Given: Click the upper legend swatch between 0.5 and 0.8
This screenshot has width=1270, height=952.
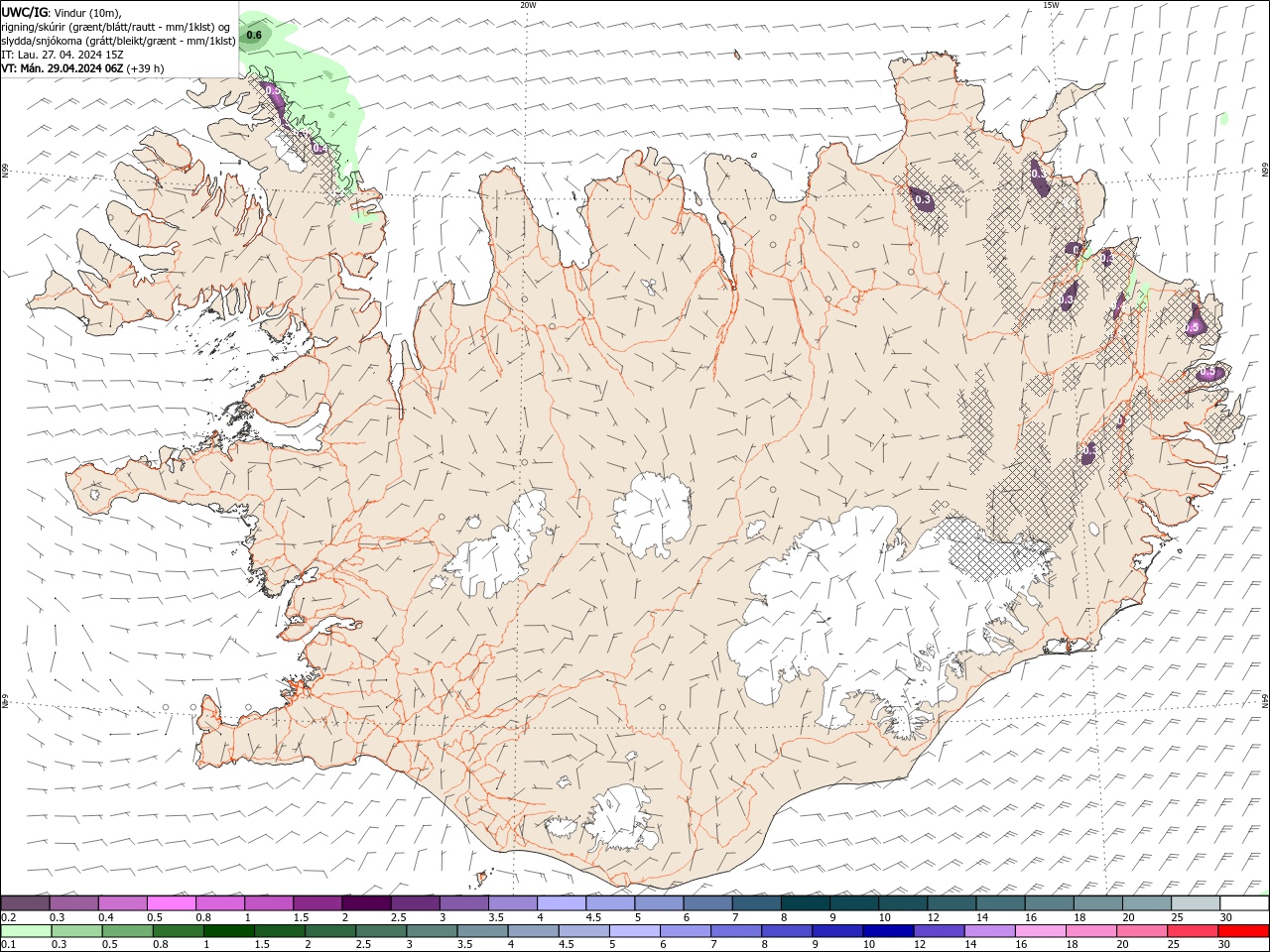Looking at the screenshot, I should pyautogui.click(x=172, y=903).
